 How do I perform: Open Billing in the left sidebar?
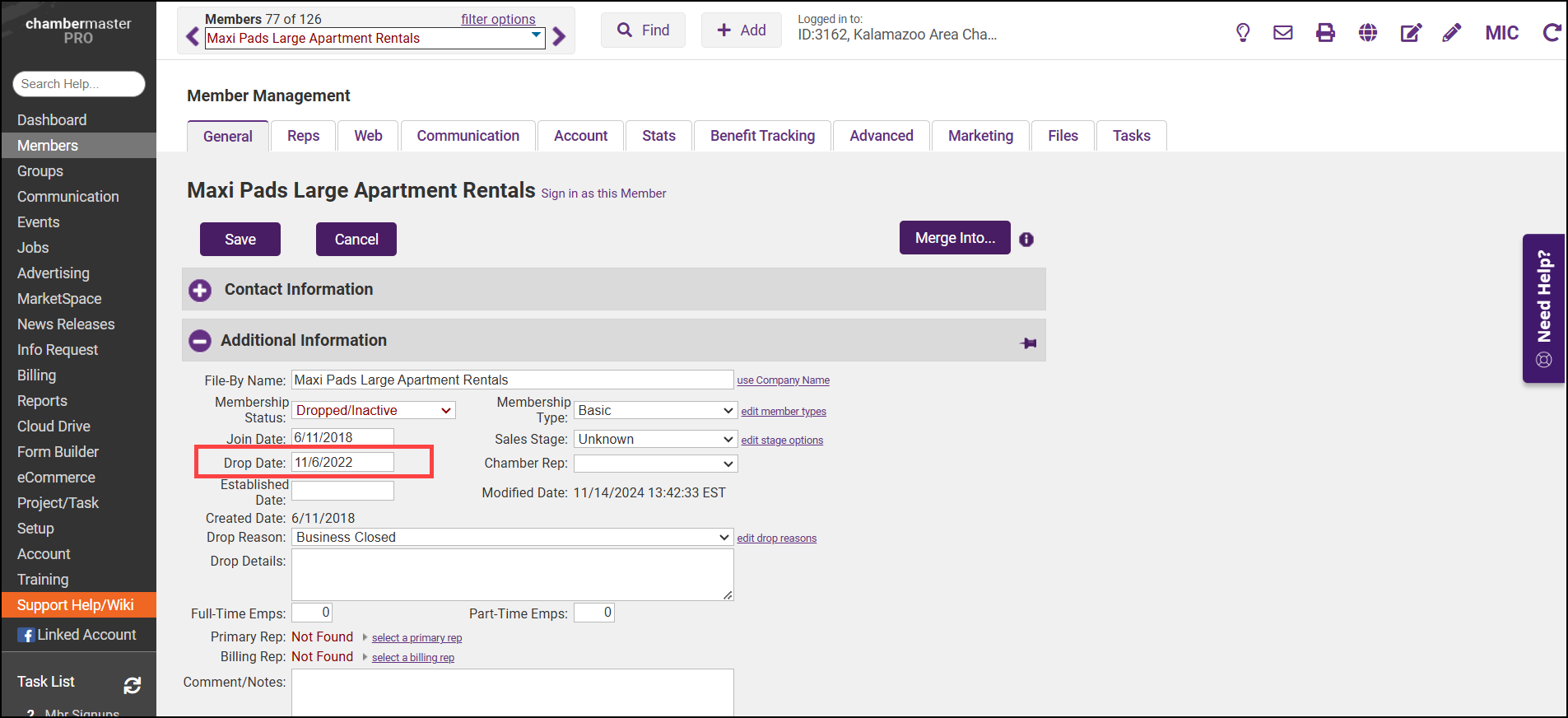pyautogui.click(x=37, y=375)
